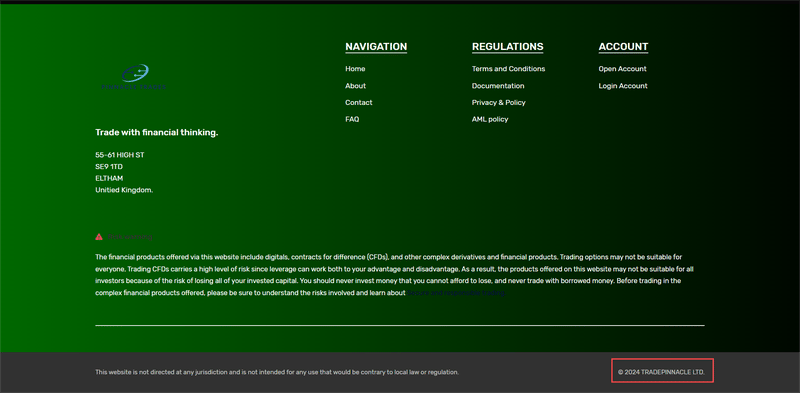
Task: Click the 'Risk warning' label
Action: (130, 237)
